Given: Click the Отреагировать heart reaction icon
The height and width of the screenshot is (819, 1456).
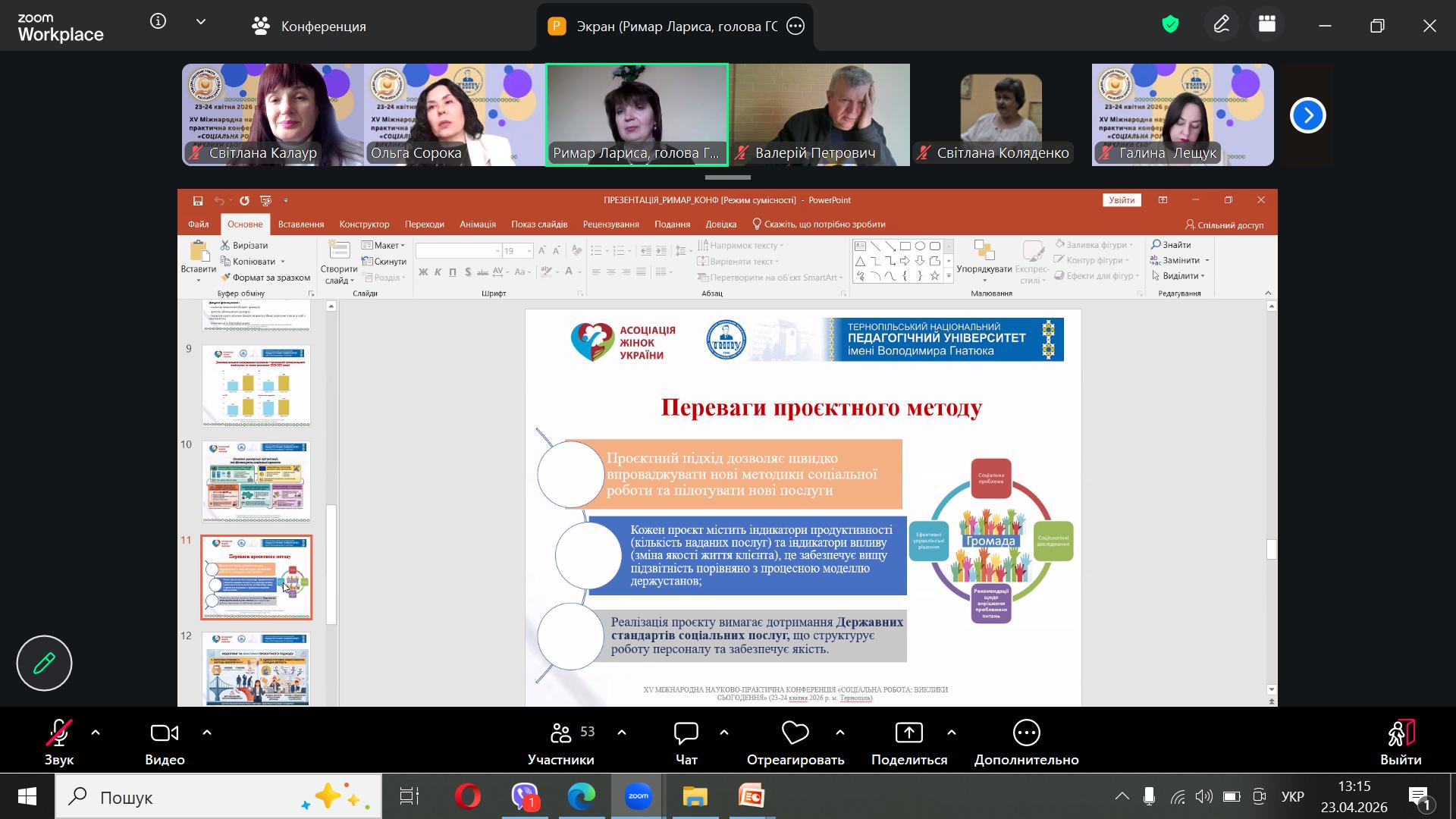Looking at the screenshot, I should point(795,733).
